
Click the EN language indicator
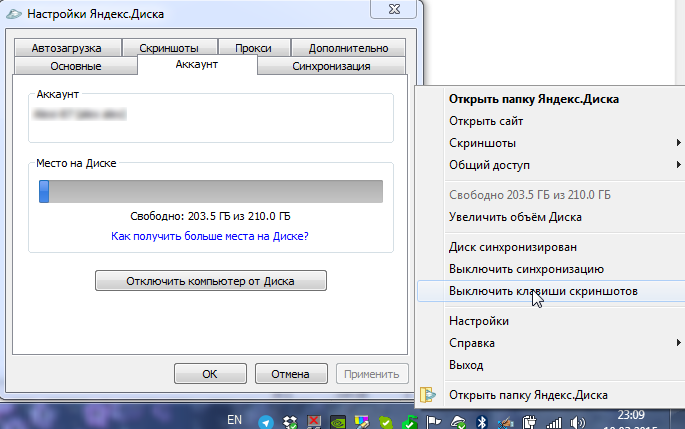234,420
